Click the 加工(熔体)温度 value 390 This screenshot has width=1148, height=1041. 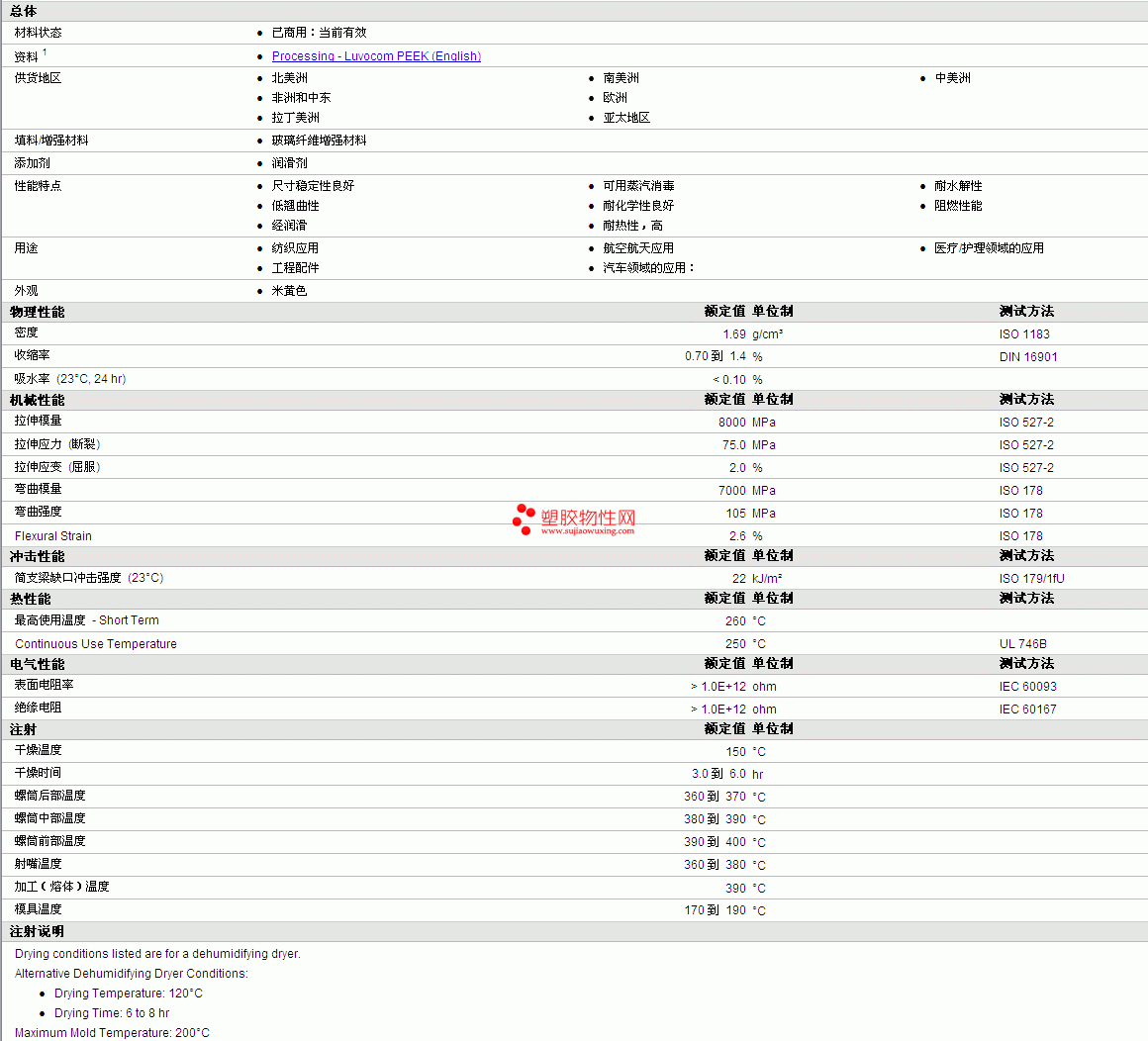tap(735, 888)
